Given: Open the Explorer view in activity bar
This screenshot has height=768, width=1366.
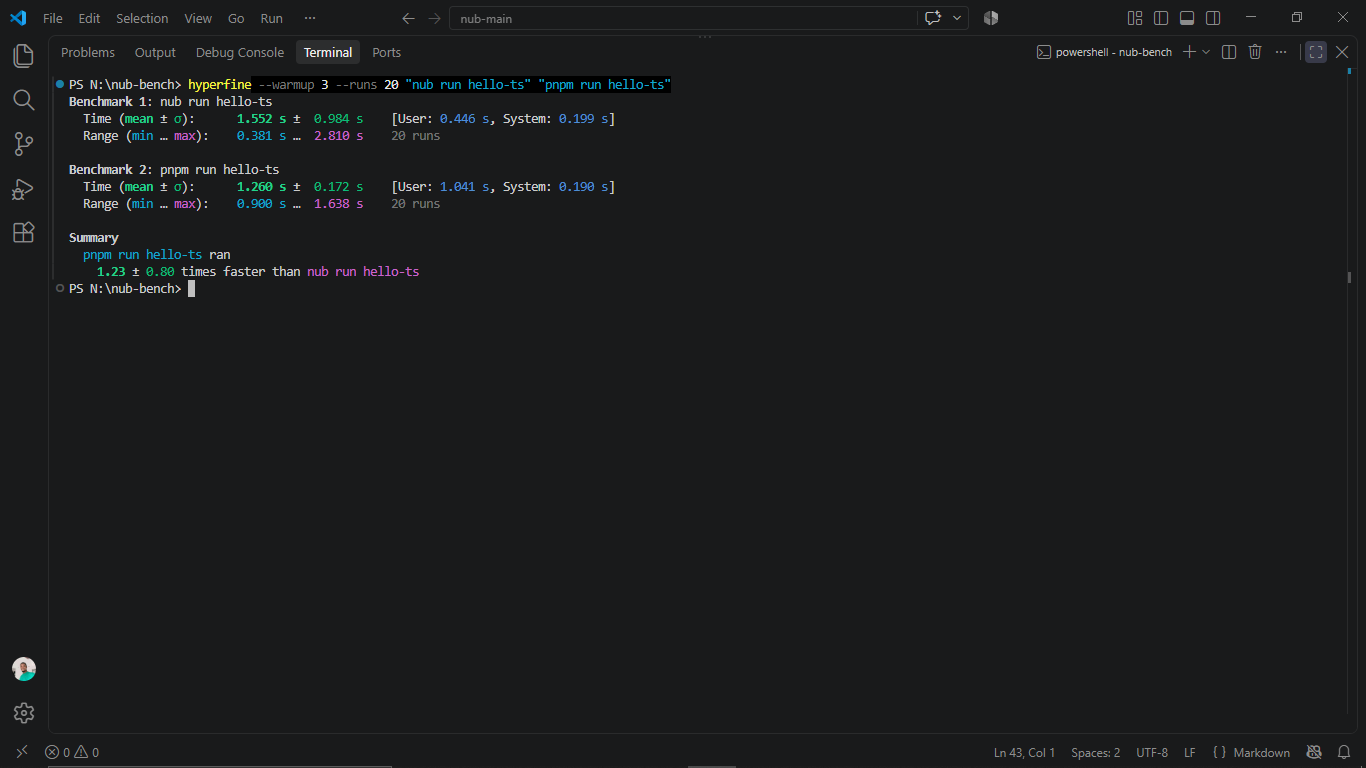Looking at the screenshot, I should pyautogui.click(x=24, y=56).
